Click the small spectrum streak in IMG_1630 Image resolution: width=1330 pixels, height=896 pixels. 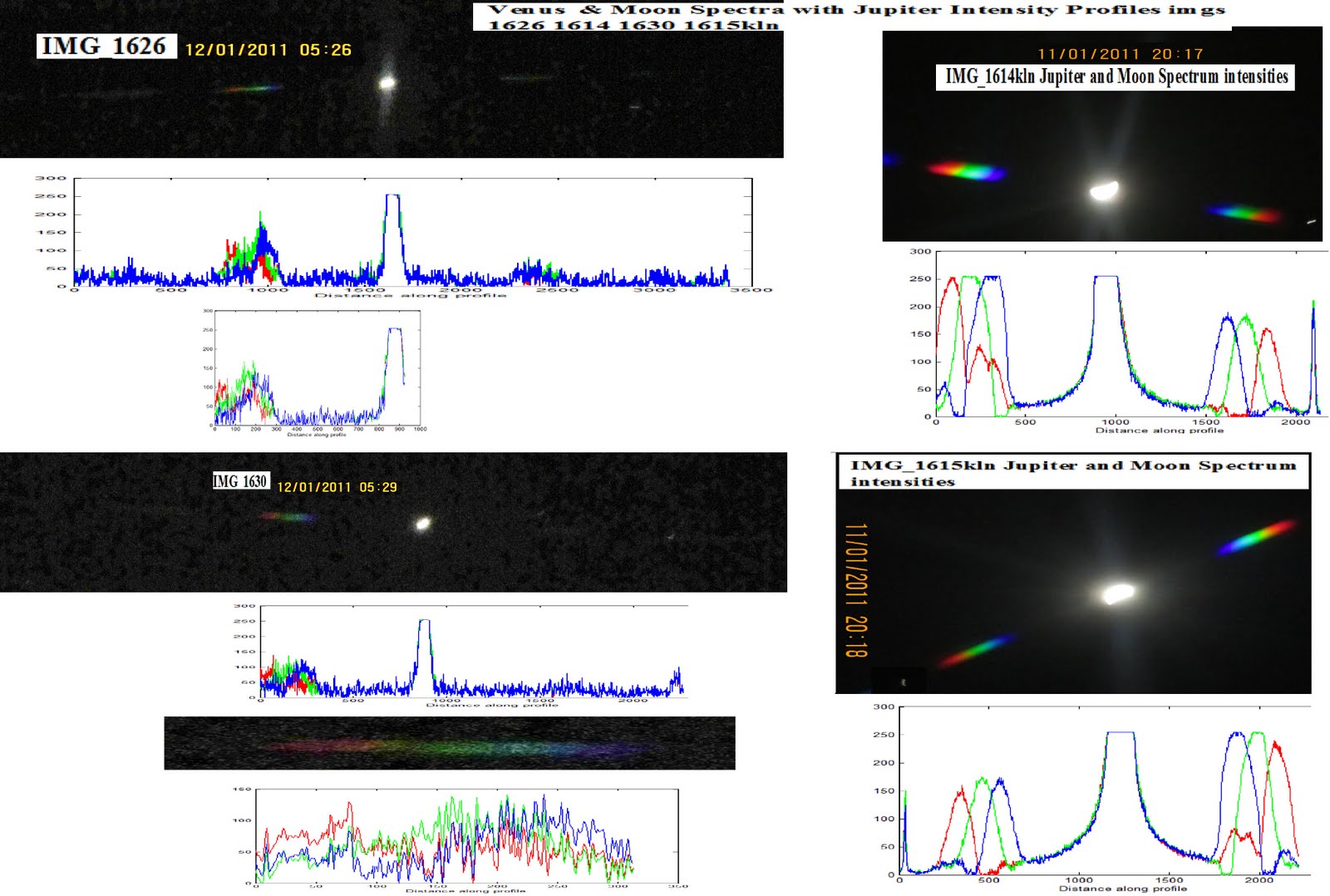tap(287, 515)
